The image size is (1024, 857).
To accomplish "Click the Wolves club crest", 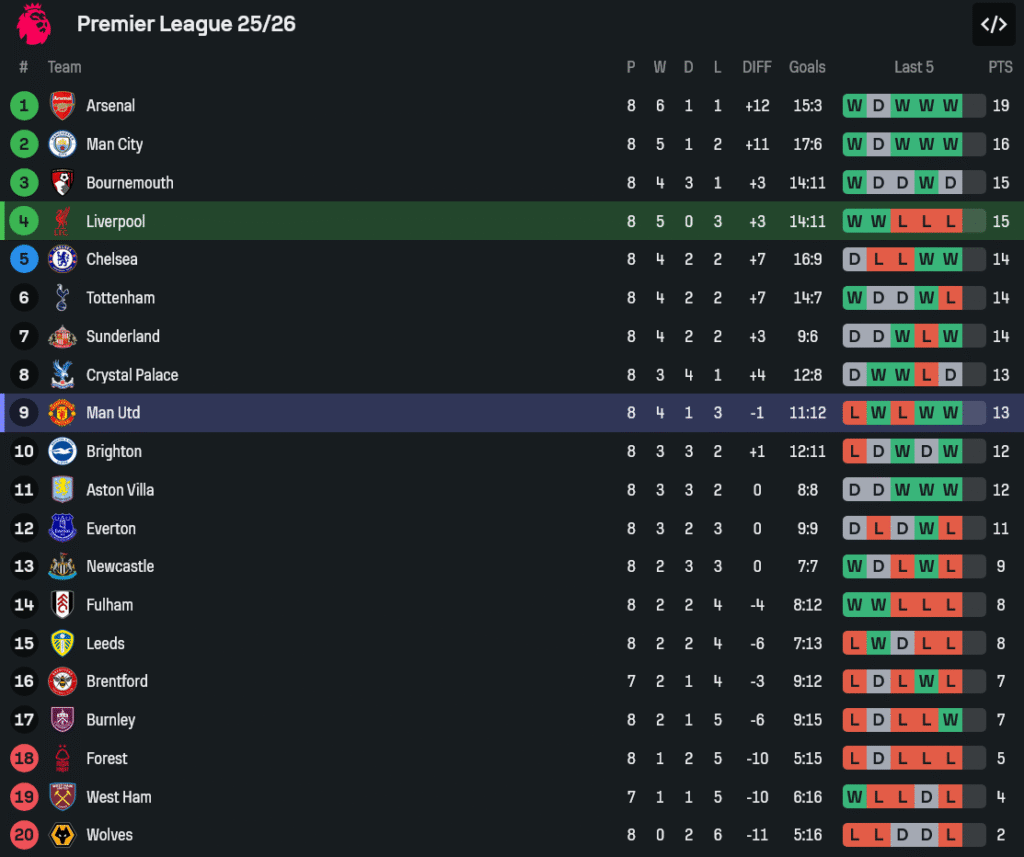I will tap(62, 835).
